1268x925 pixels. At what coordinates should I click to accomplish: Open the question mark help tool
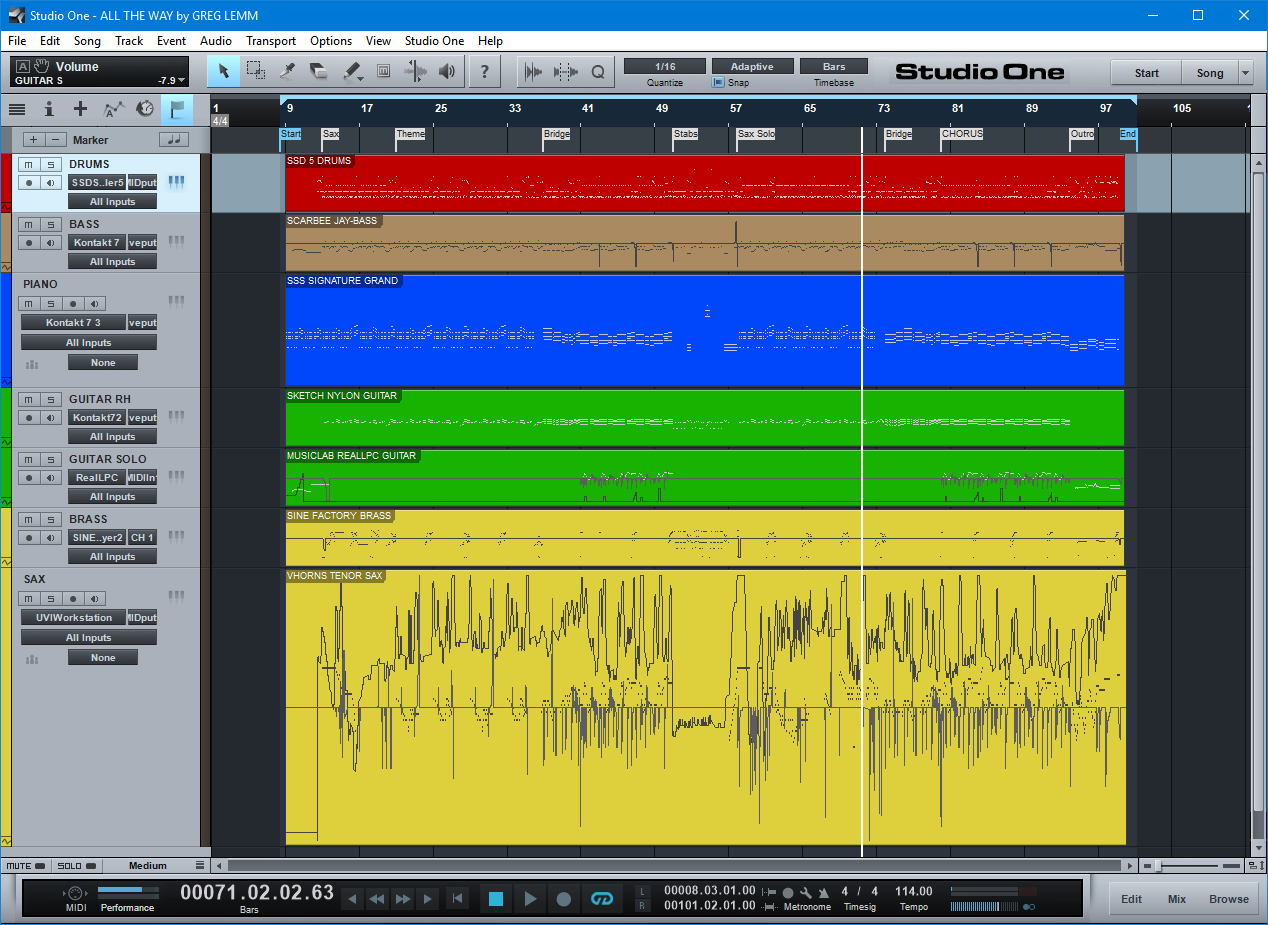pos(485,71)
